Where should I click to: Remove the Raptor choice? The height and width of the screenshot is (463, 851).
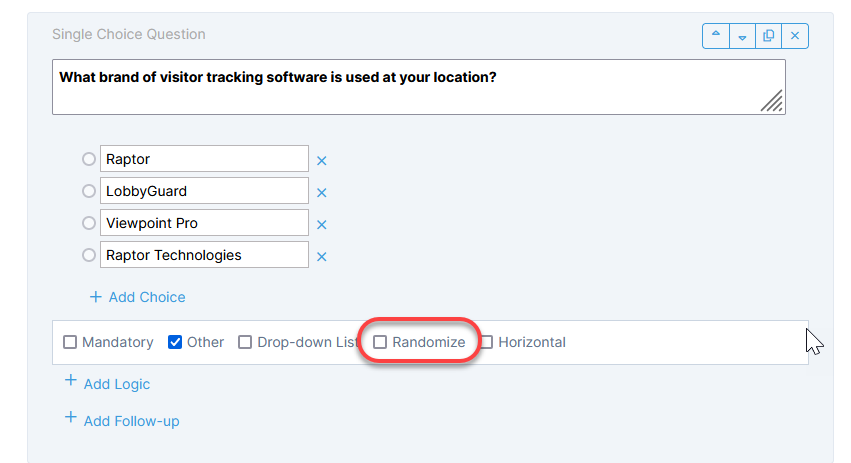(x=322, y=161)
